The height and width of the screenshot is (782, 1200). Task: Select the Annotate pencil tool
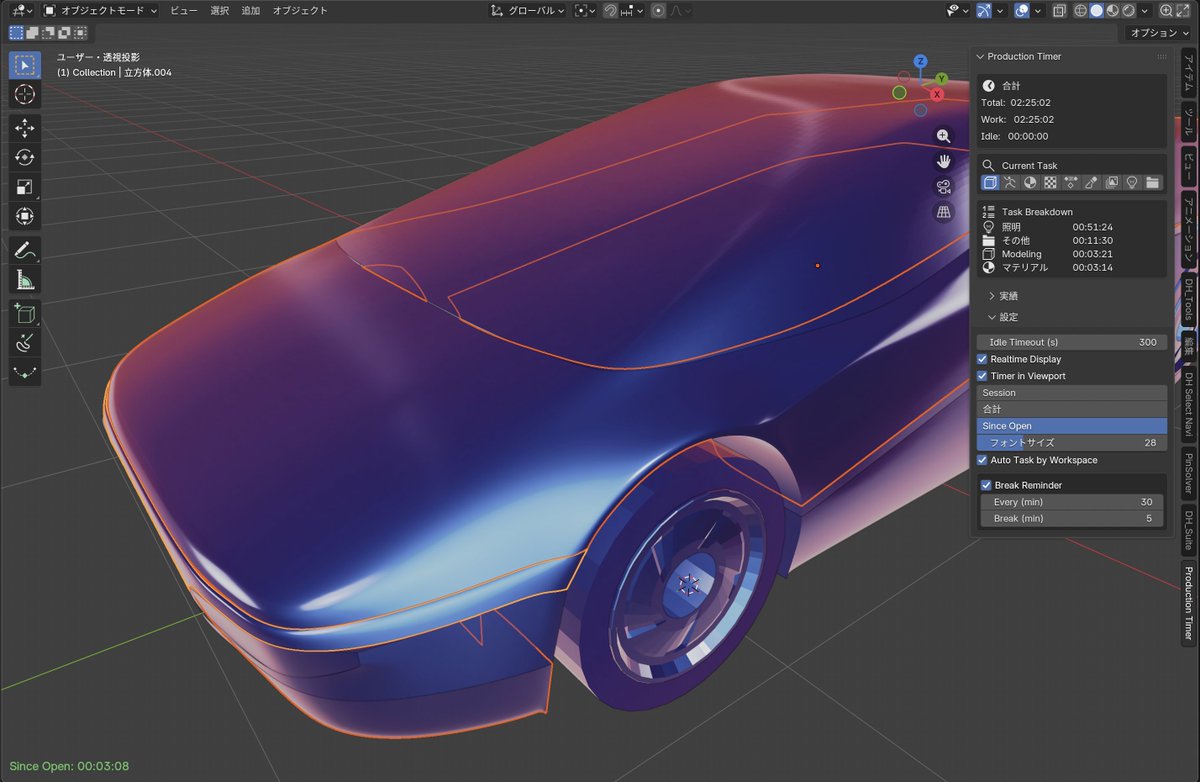25,249
